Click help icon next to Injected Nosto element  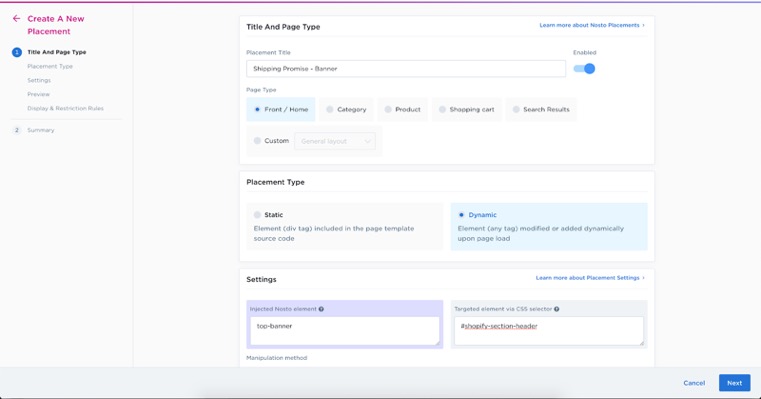(x=321, y=309)
